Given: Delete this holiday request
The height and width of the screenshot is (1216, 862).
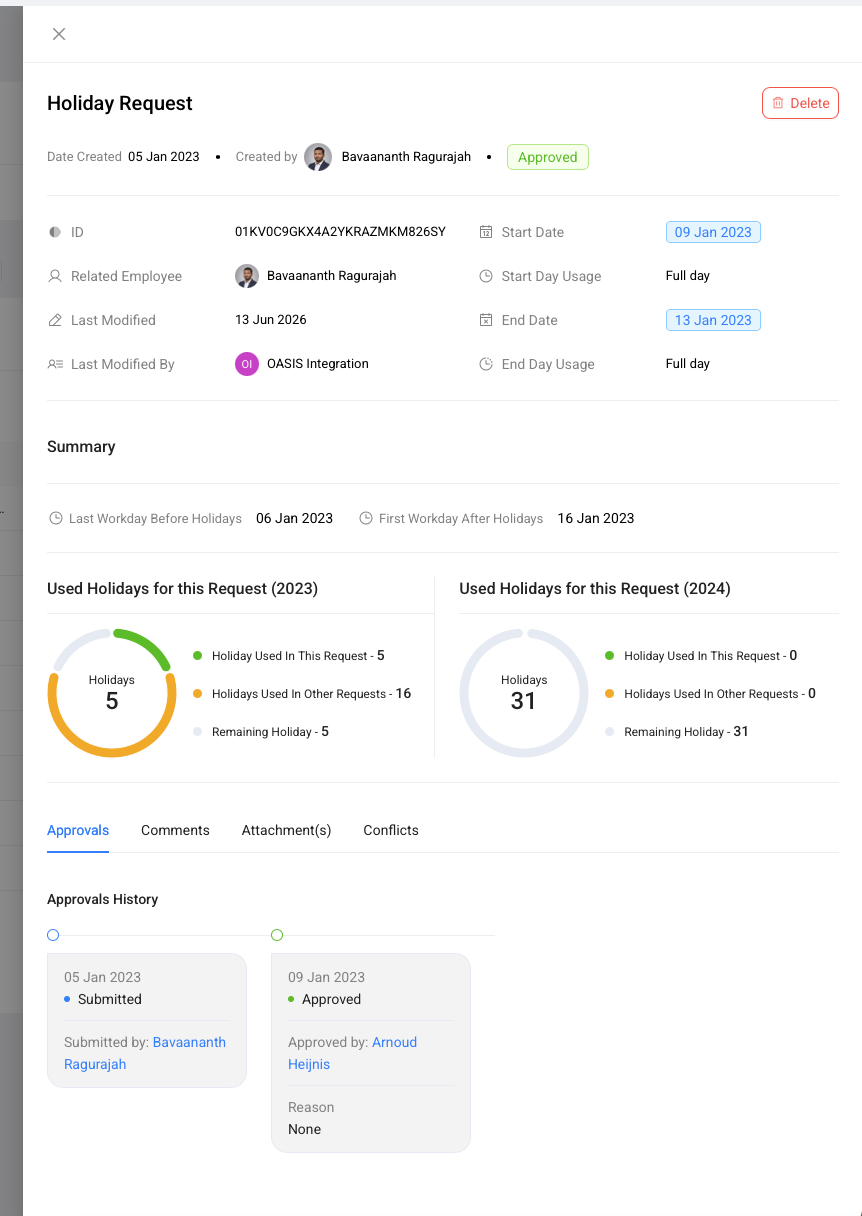Looking at the screenshot, I should [x=800, y=103].
